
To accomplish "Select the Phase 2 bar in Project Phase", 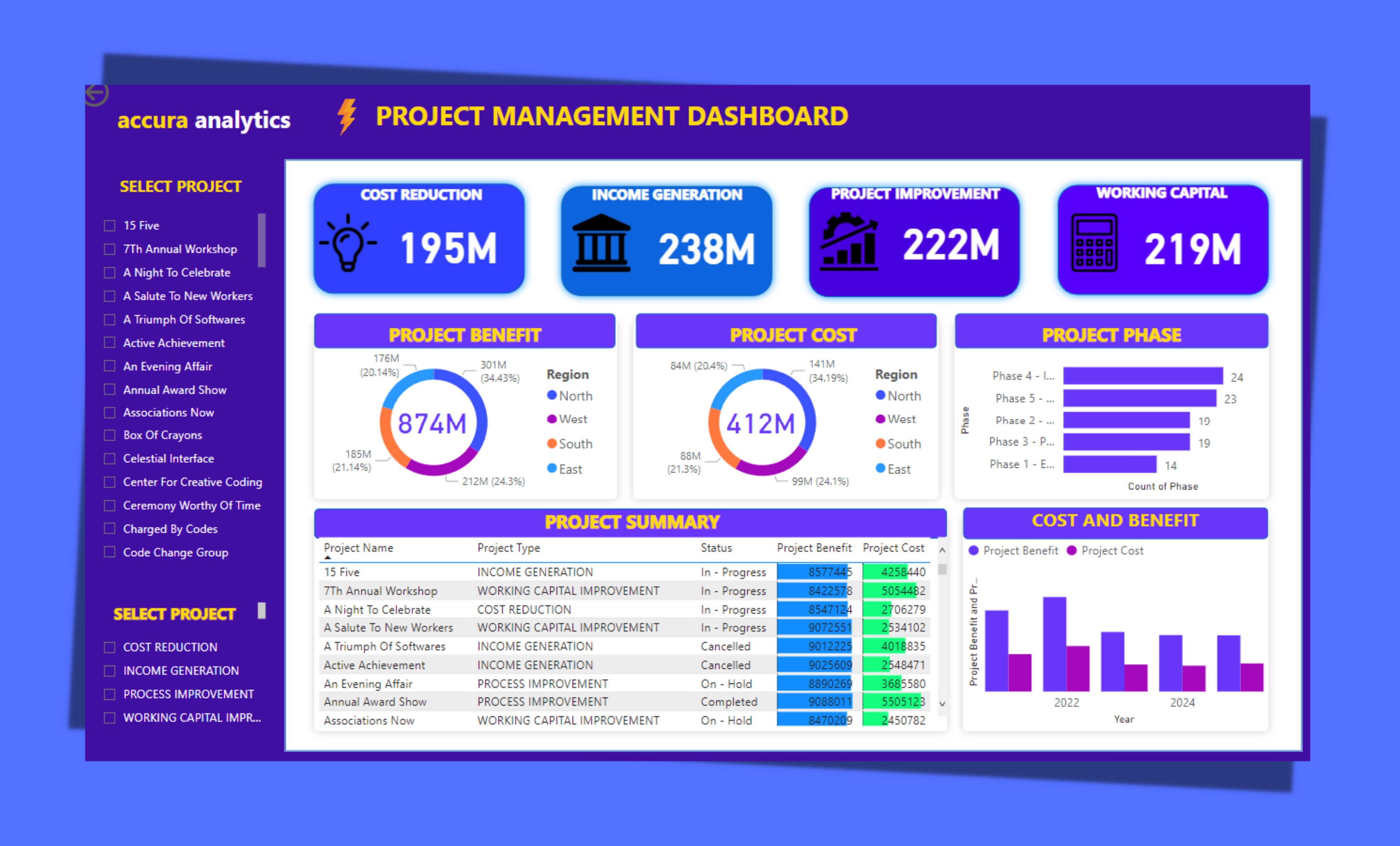I will coord(1127,420).
